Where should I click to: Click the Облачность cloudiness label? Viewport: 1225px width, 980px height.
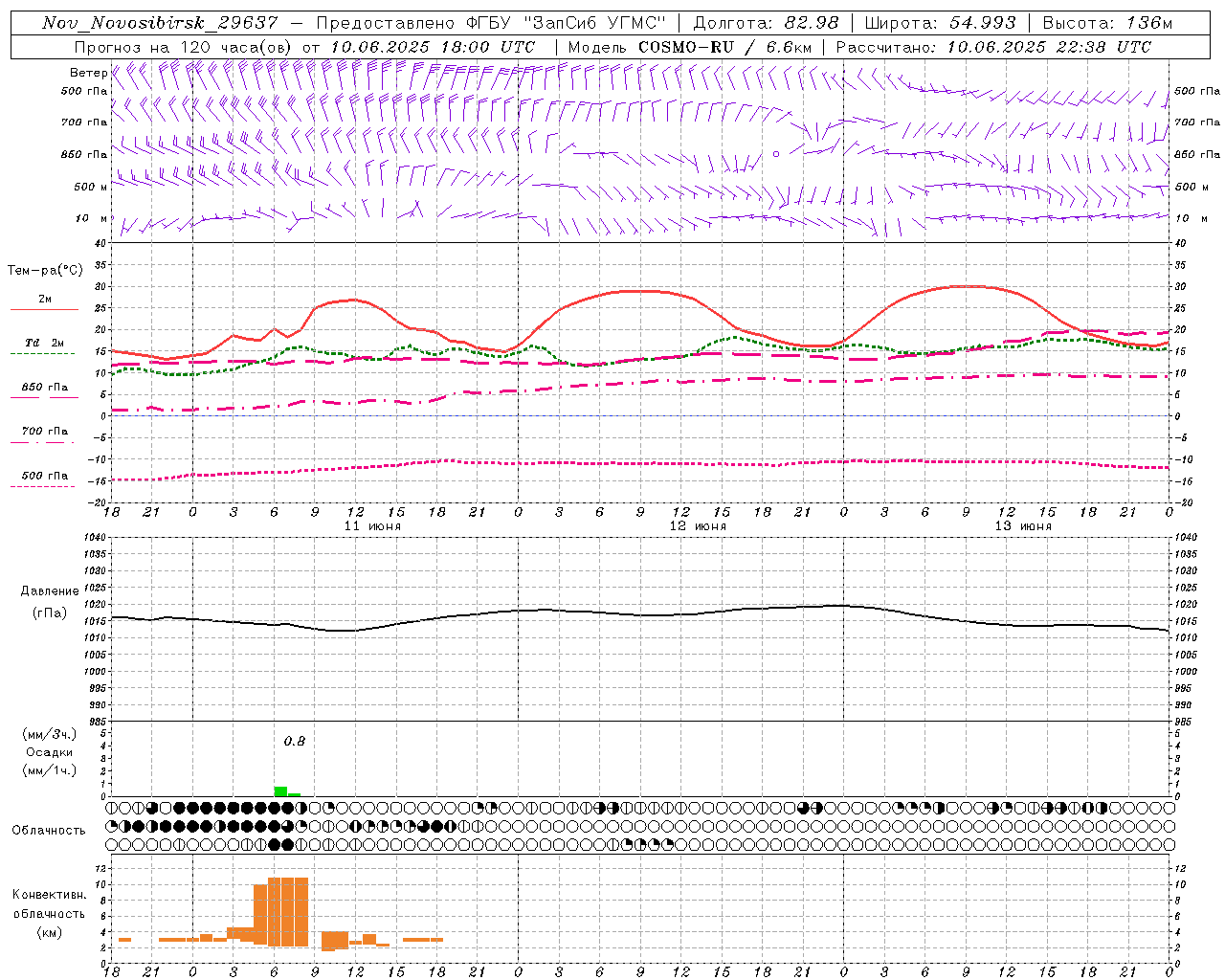(x=49, y=831)
